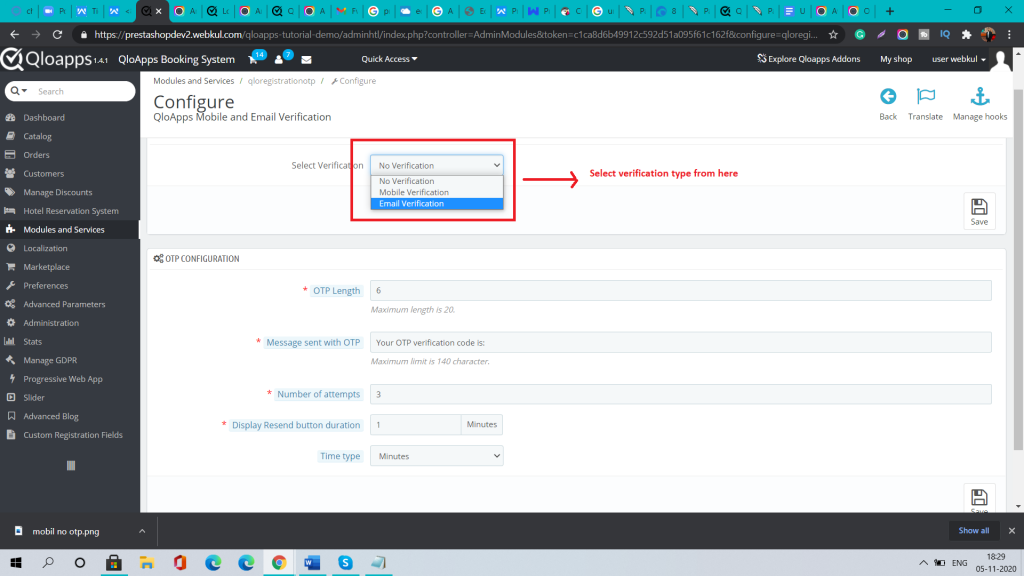The height and width of the screenshot is (576, 1024).
Task: Choose Mobile Verification from the list
Action: (437, 193)
